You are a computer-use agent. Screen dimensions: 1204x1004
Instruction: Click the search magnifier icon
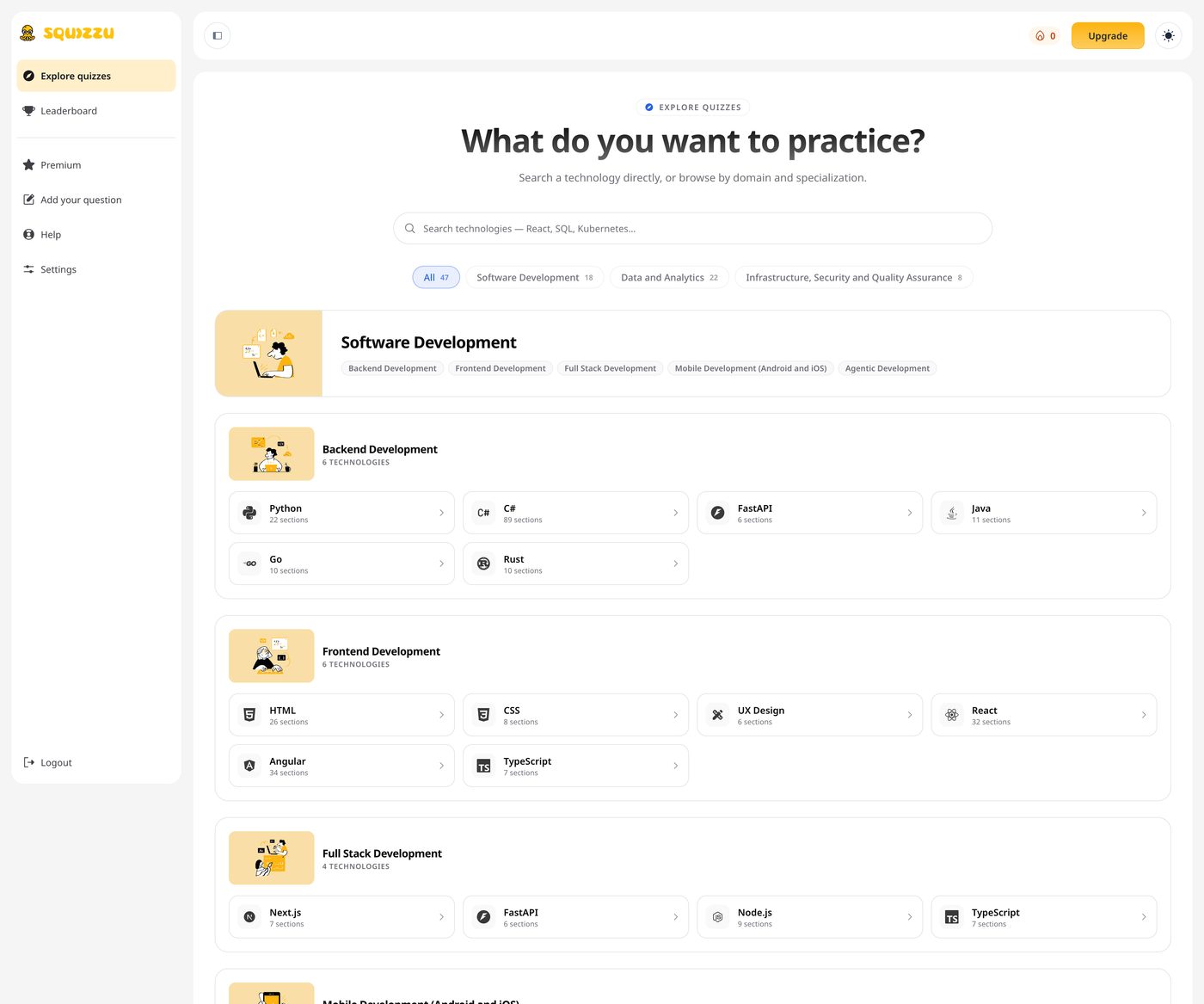pos(410,229)
